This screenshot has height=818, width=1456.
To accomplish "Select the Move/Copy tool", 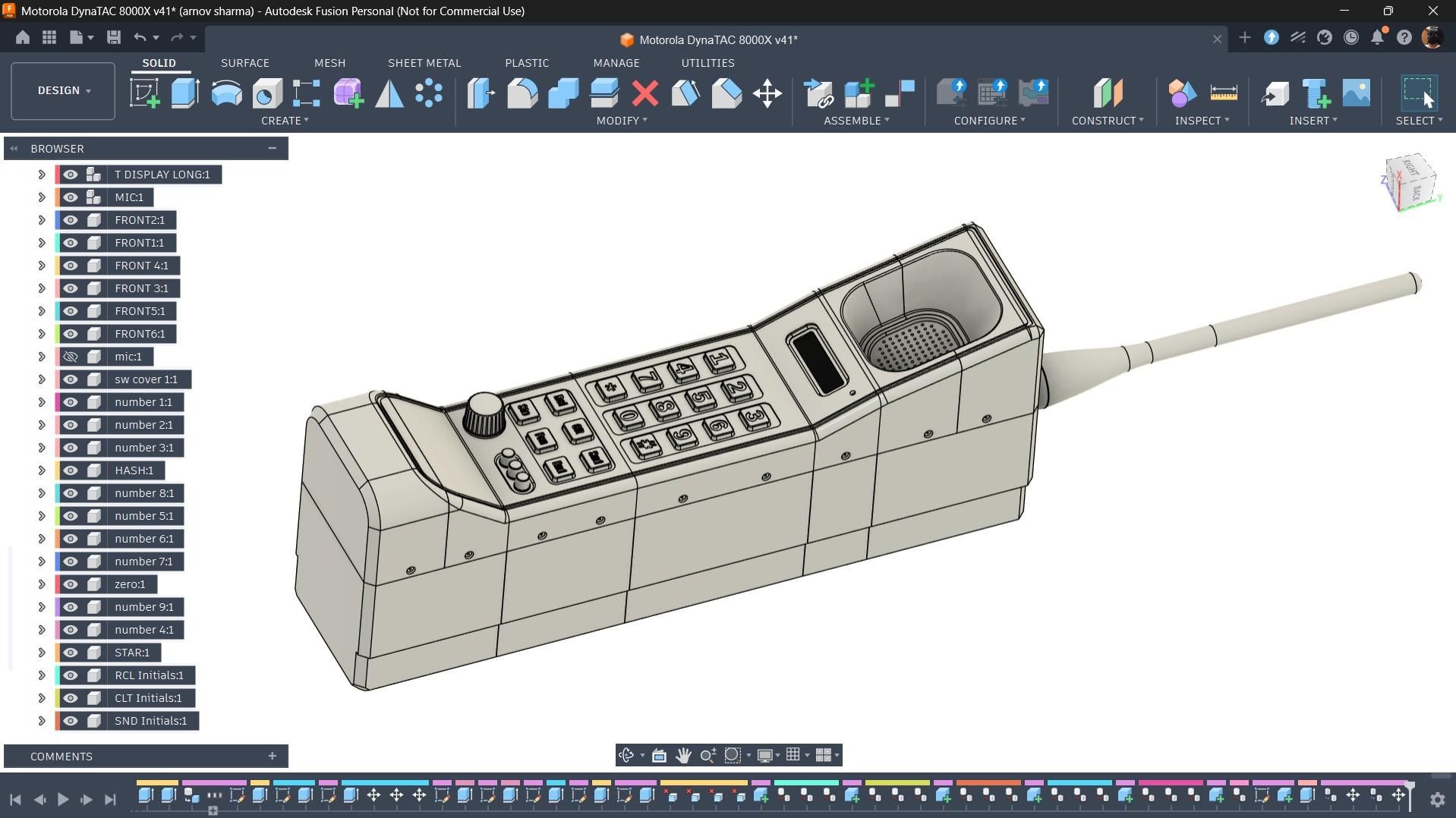I will coord(767,93).
